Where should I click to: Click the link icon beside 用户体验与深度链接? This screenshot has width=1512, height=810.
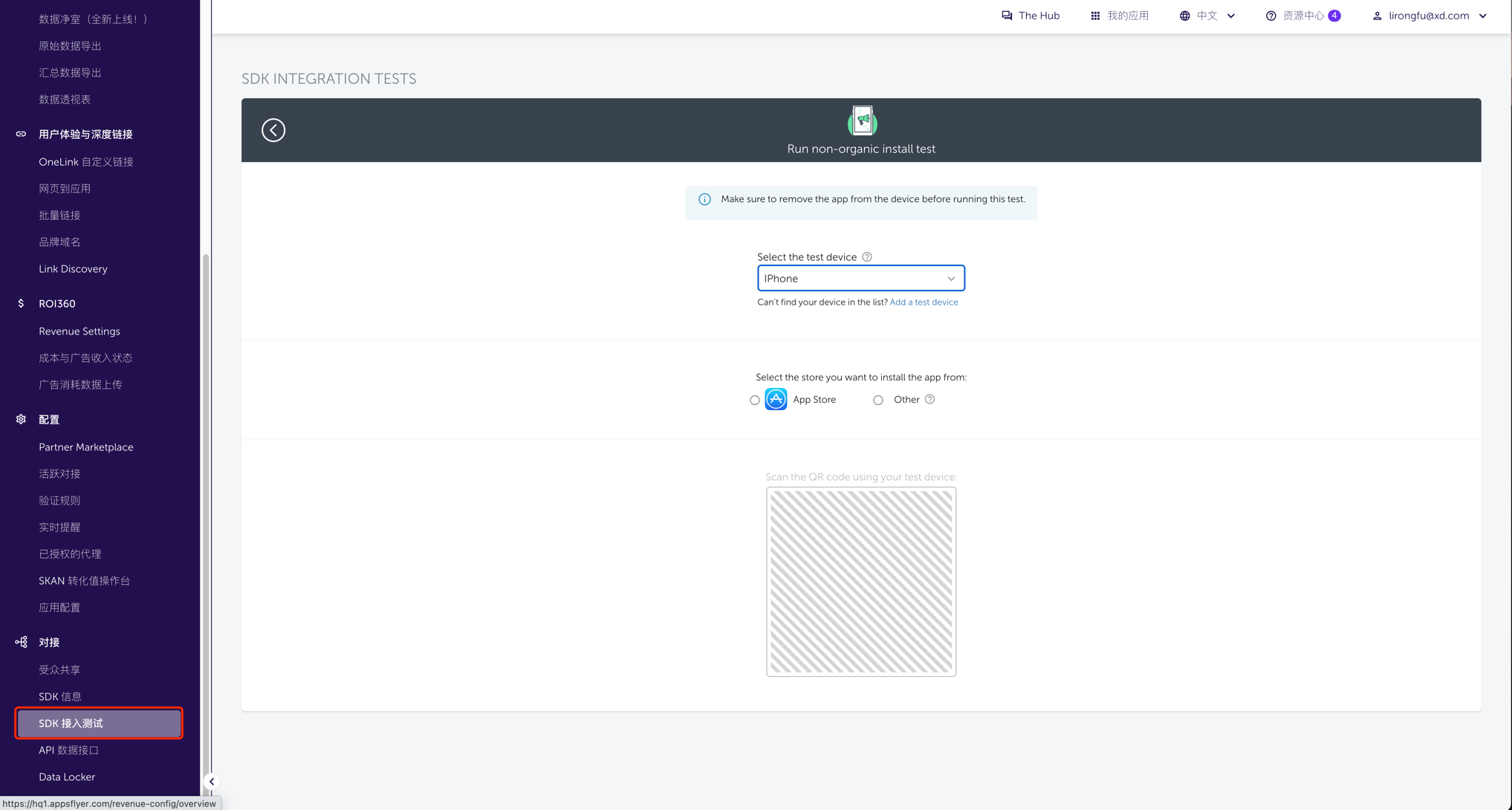[x=21, y=135]
